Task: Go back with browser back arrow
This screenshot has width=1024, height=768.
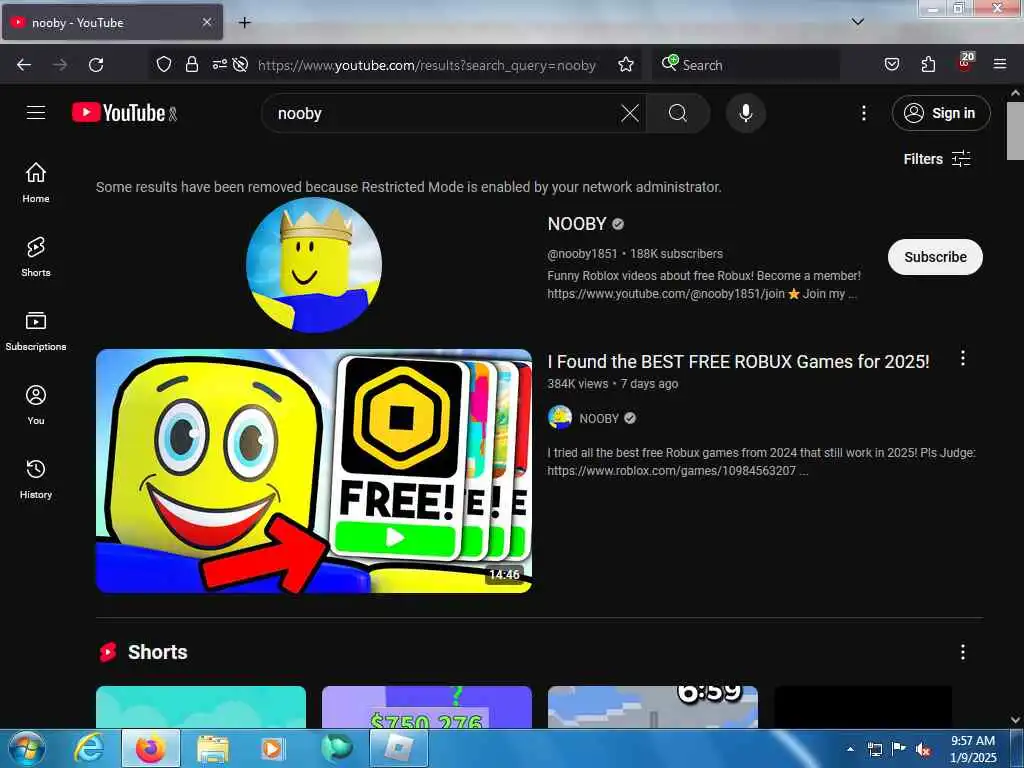Action: (x=24, y=65)
